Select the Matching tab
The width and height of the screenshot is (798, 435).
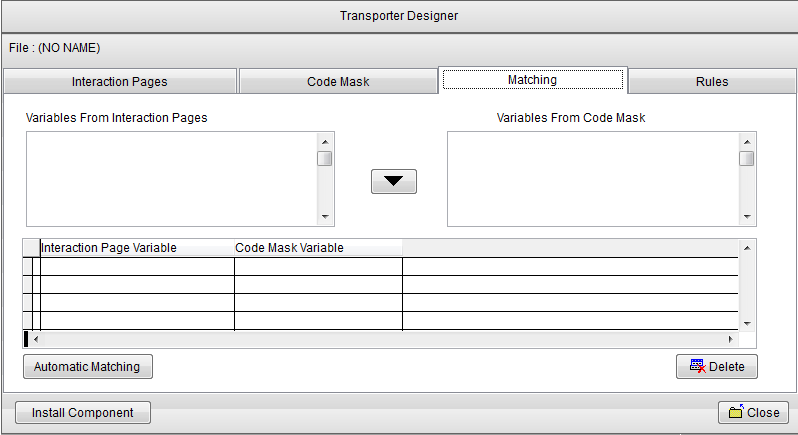click(x=532, y=80)
